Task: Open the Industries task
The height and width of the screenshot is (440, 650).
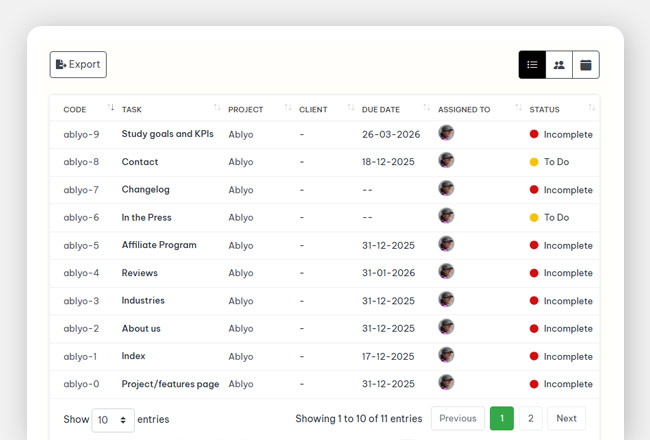Action: tap(143, 300)
